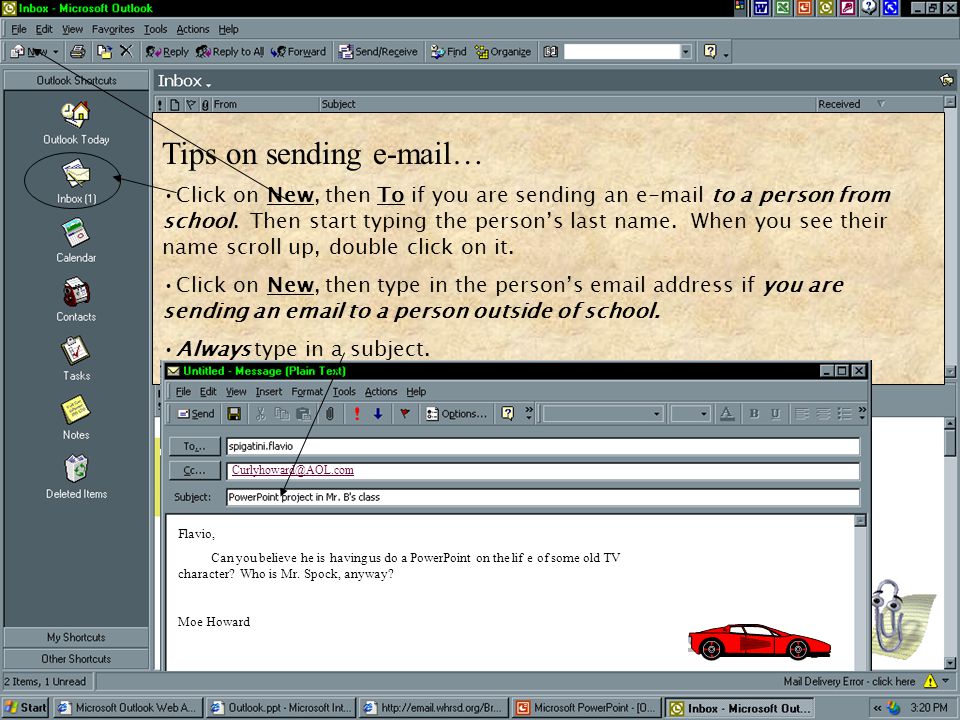Toggle Center alignment in message toolbar
This screenshot has width=960, height=720.
click(x=823, y=414)
